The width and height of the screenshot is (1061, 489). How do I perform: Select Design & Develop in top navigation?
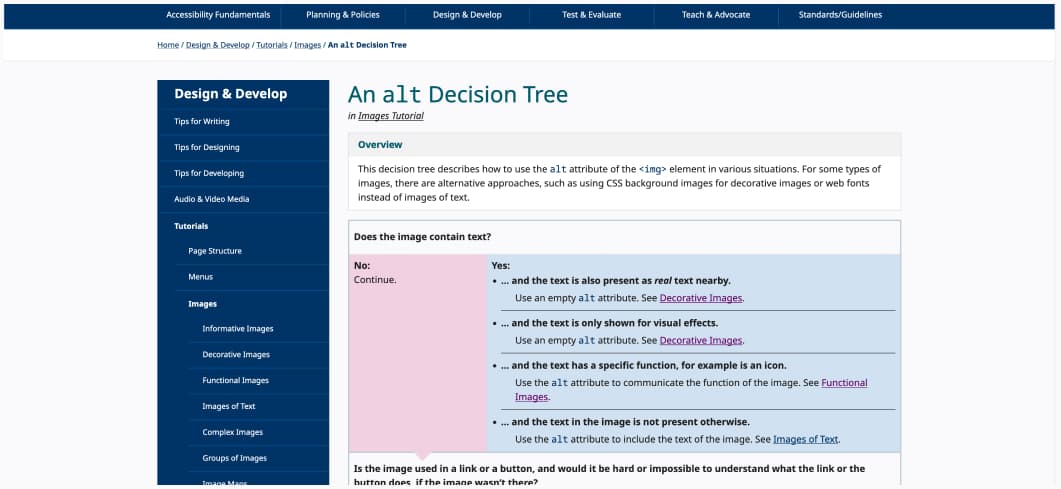tap(467, 15)
